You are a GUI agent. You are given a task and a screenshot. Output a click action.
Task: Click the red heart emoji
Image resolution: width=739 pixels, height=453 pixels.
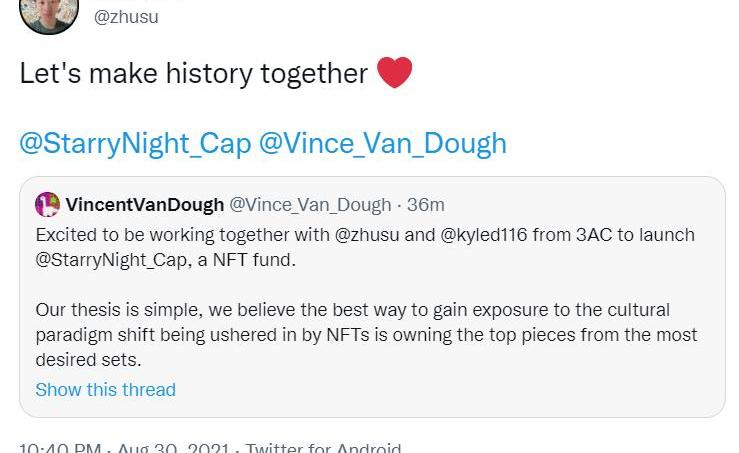point(395,73)
